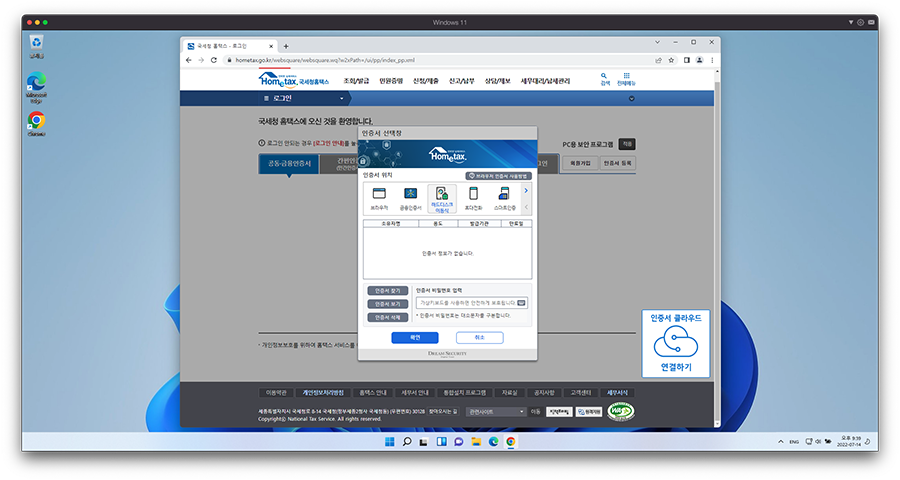Image resolution: width=900 pixels, height=480 pixels.
Task: Click the 찾아오시는 길 footer button
Action: 443,411
